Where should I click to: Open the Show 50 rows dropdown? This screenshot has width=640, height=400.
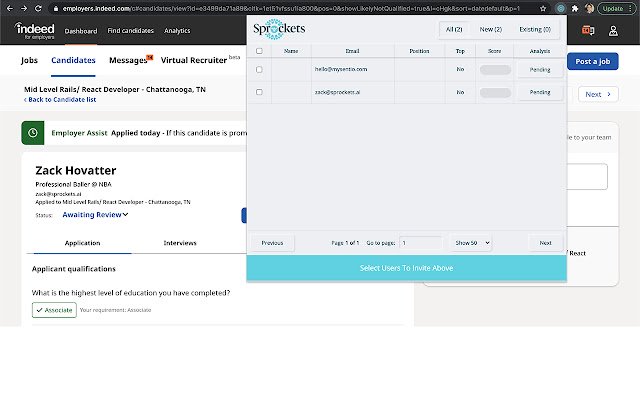pyautogui.click(x=472, y=243)
